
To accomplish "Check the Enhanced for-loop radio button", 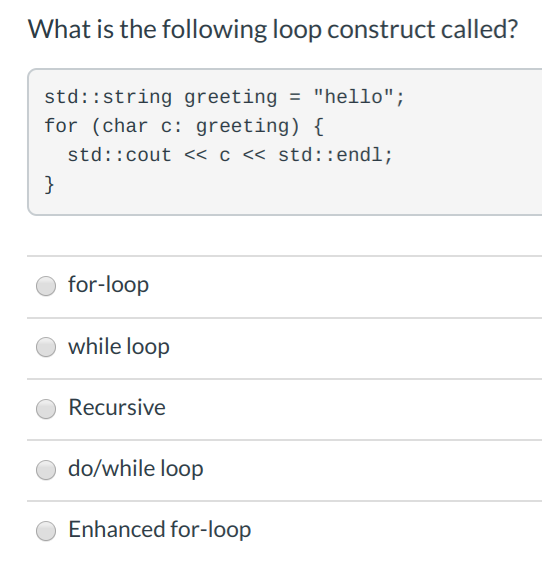I will 46,531.
